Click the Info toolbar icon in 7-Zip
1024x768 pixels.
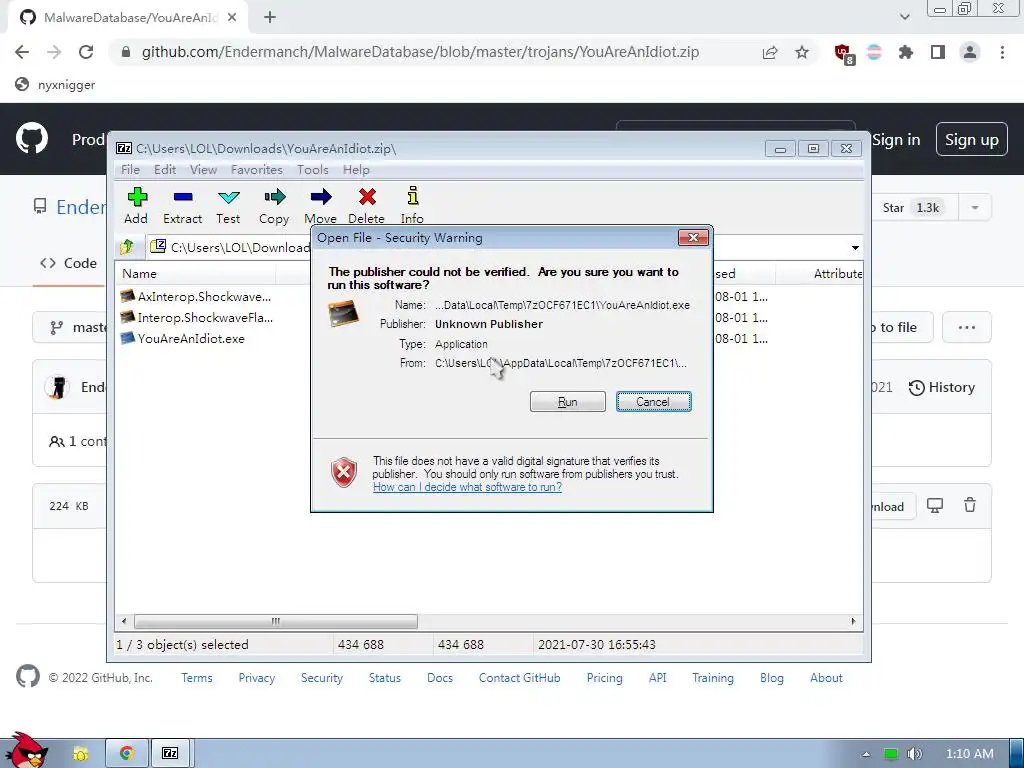pyautogui.click(x=412, y=206)
